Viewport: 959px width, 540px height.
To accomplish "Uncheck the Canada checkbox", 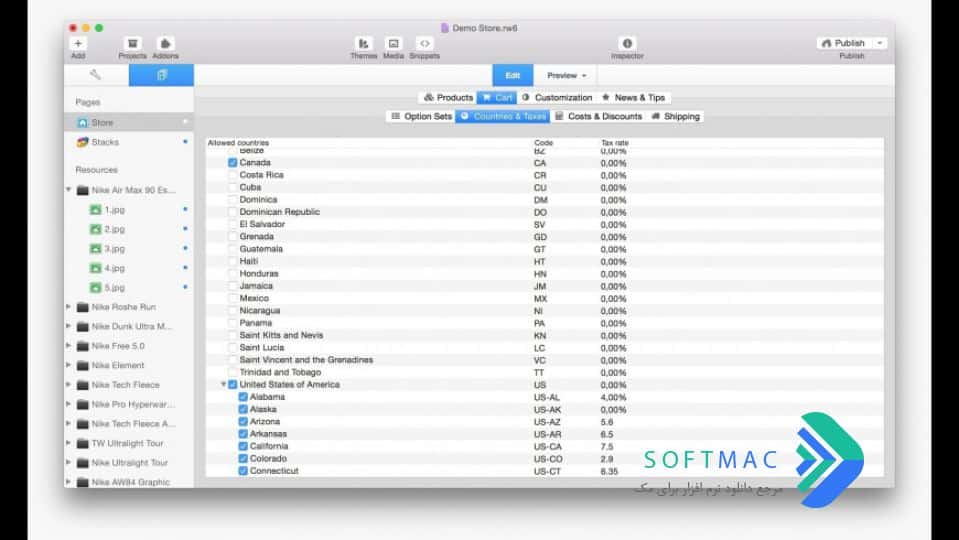I will pos(232,163).
